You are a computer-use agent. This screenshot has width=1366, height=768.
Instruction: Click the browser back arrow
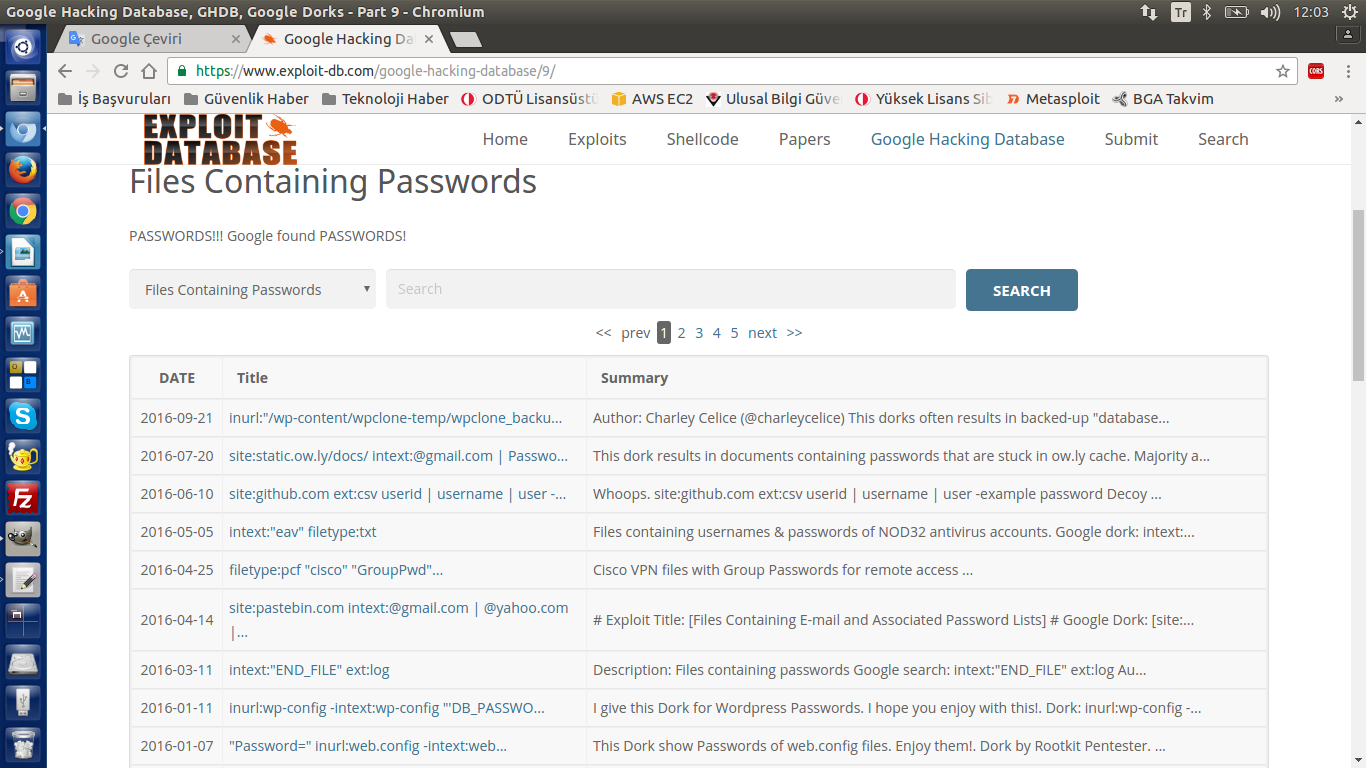coord(65,71)
